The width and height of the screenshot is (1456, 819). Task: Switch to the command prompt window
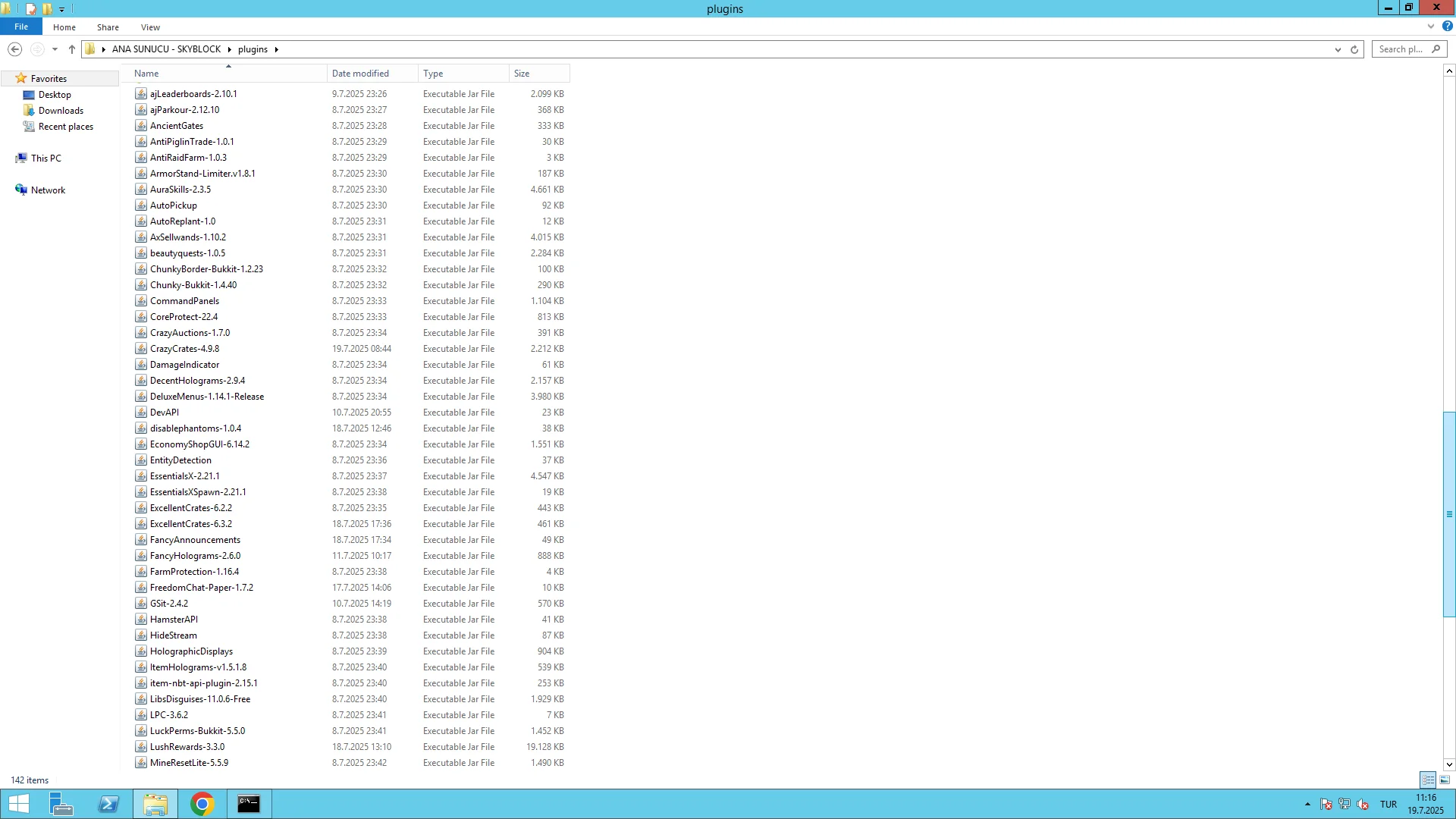point(249,804)
